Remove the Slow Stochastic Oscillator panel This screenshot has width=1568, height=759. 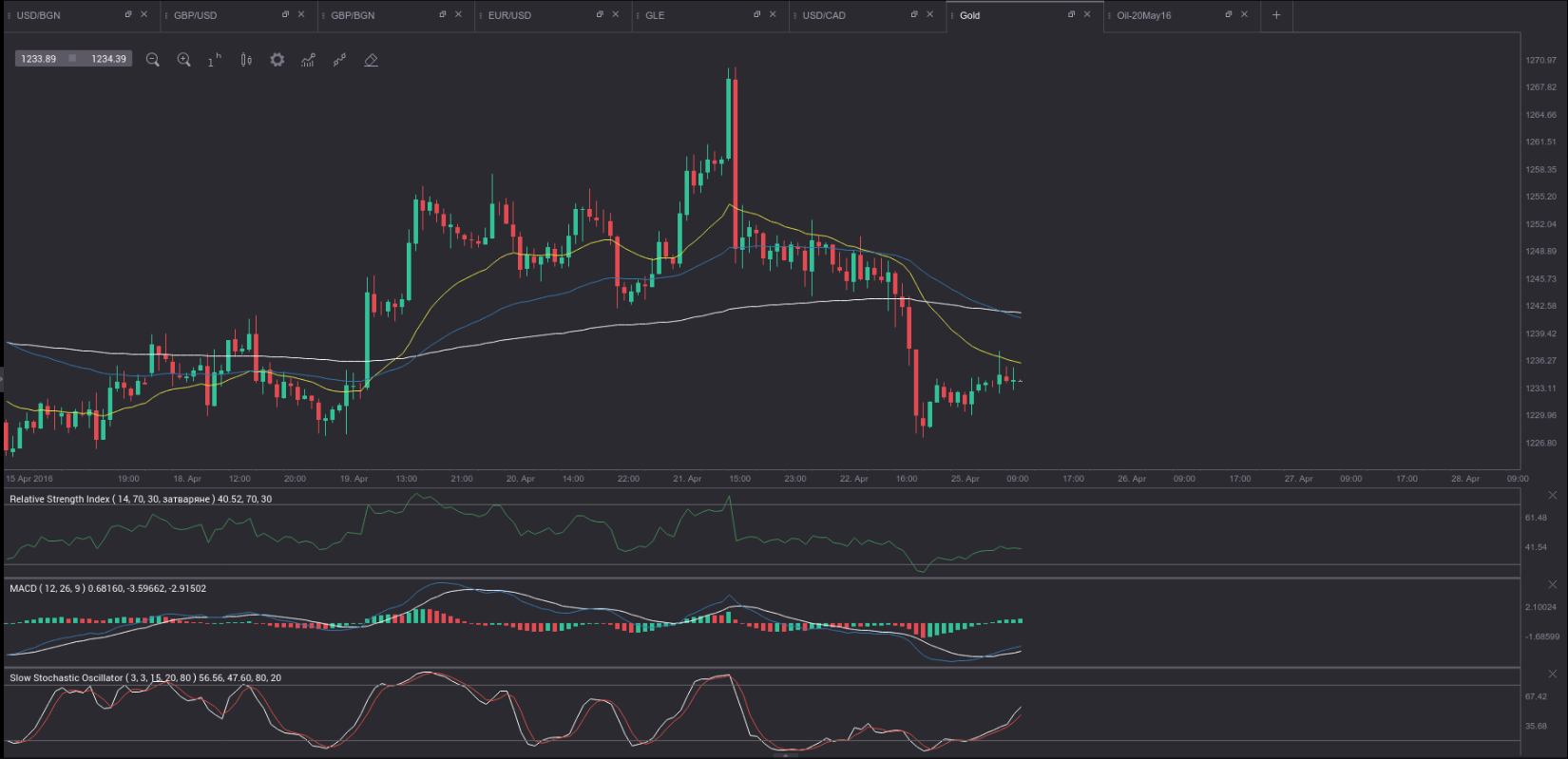coord(1552,674)
